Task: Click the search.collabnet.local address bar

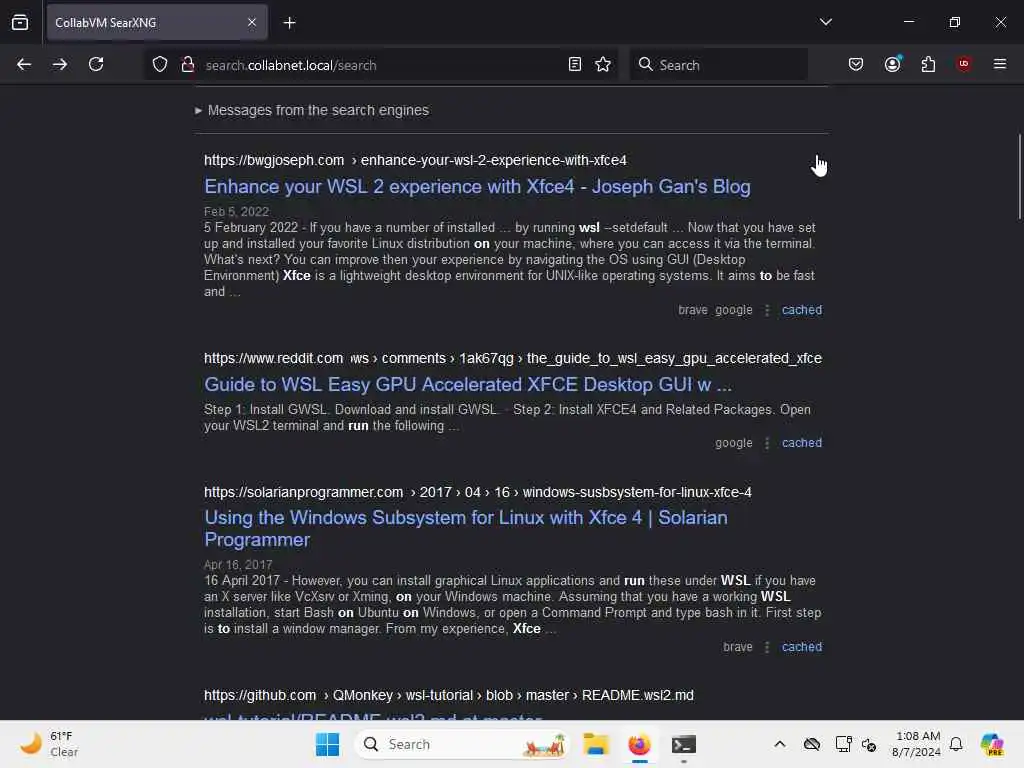Action: [x=382, y=65]
